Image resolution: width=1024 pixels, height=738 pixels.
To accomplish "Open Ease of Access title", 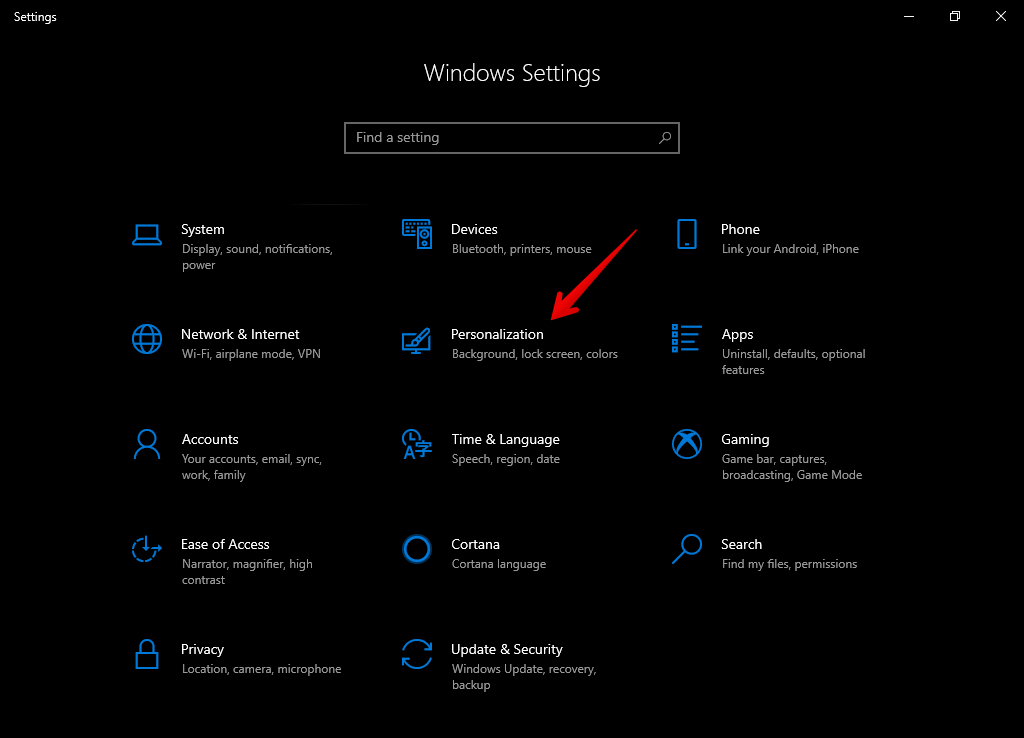I will (225, 545).
